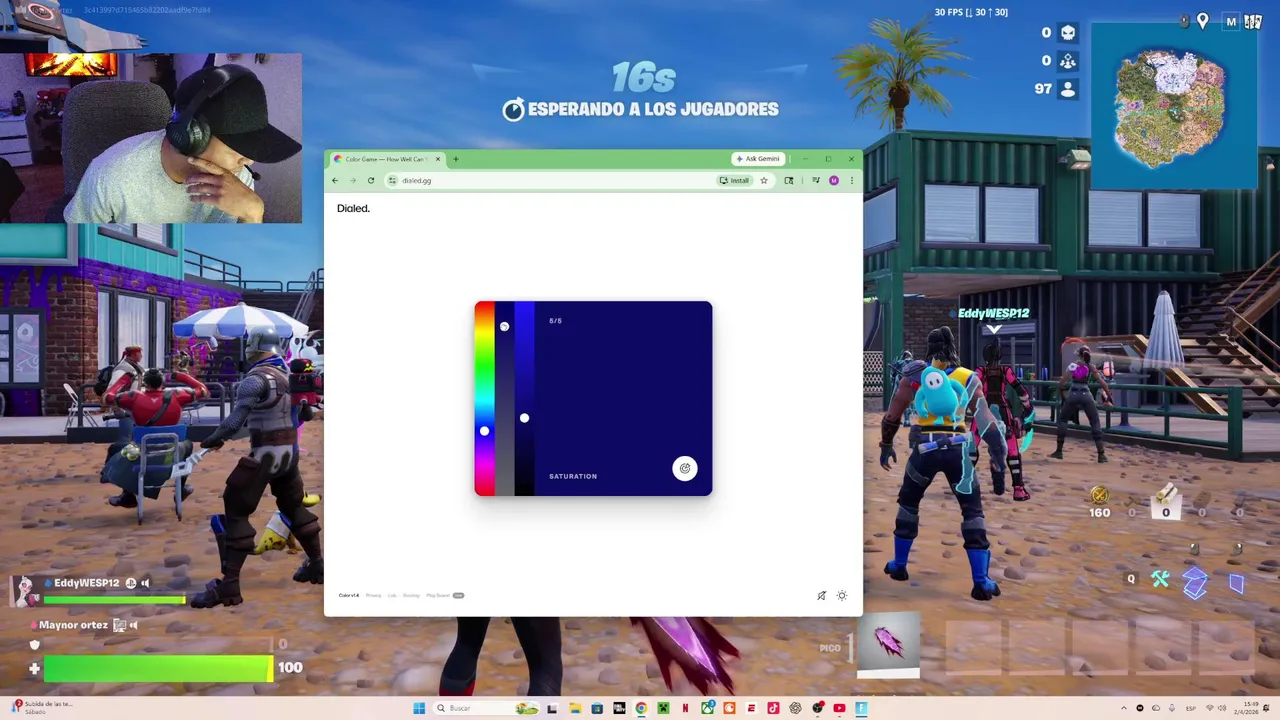Open TikTok from the taskbar

pos(773,708)
